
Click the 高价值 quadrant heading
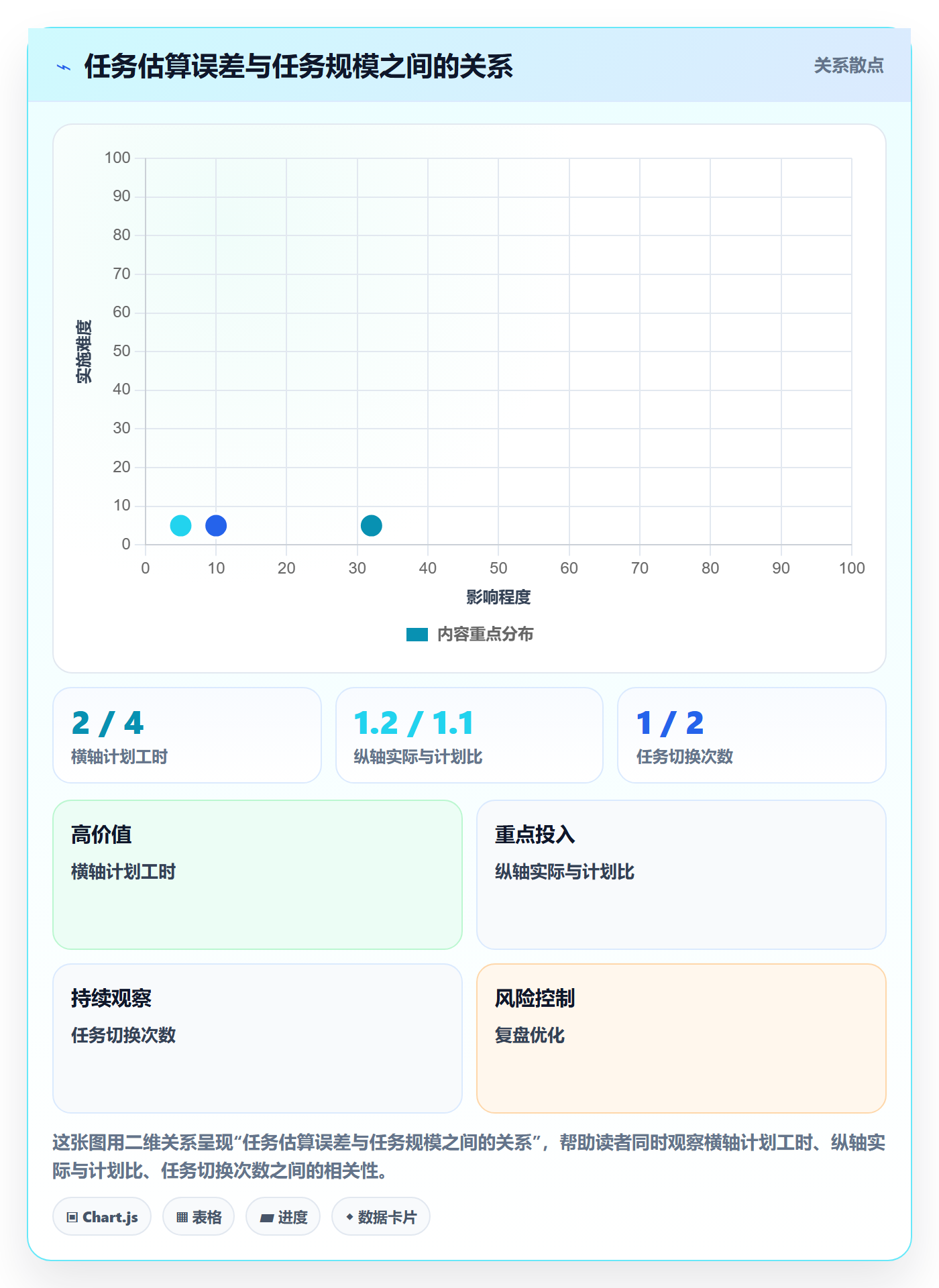pyautogui.click(x=101, y=835)
